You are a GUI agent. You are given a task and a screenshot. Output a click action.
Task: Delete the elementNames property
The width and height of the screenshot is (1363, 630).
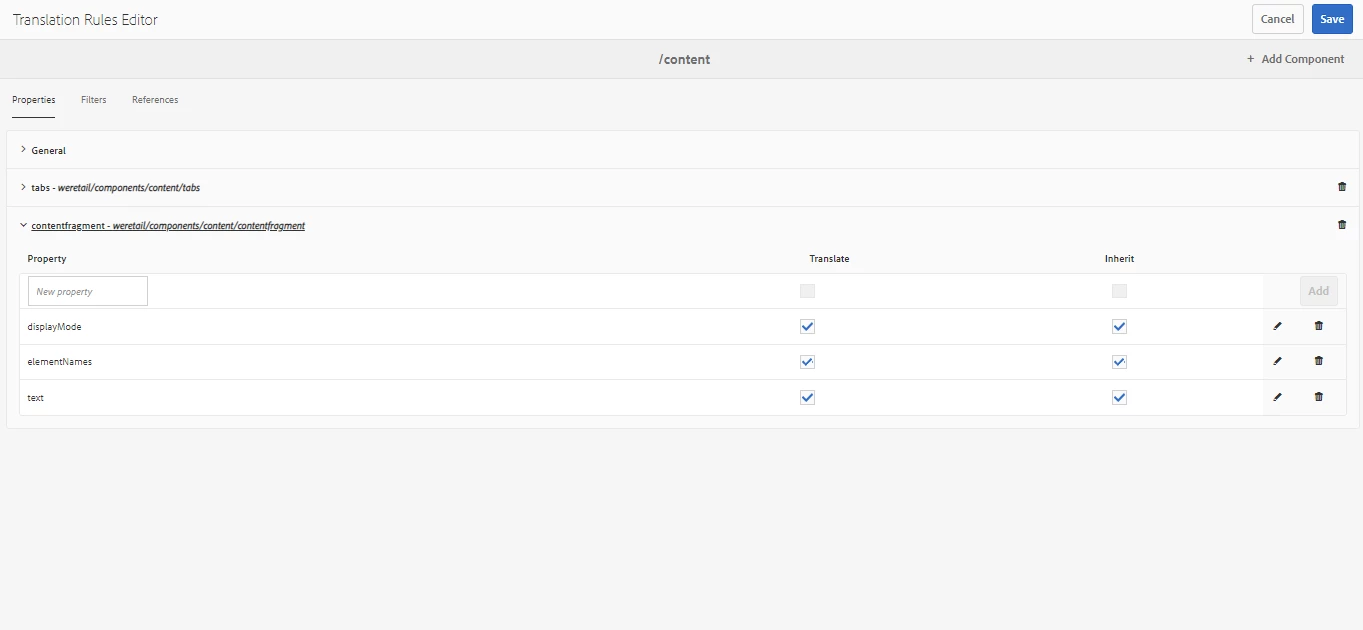[1318, 361]
